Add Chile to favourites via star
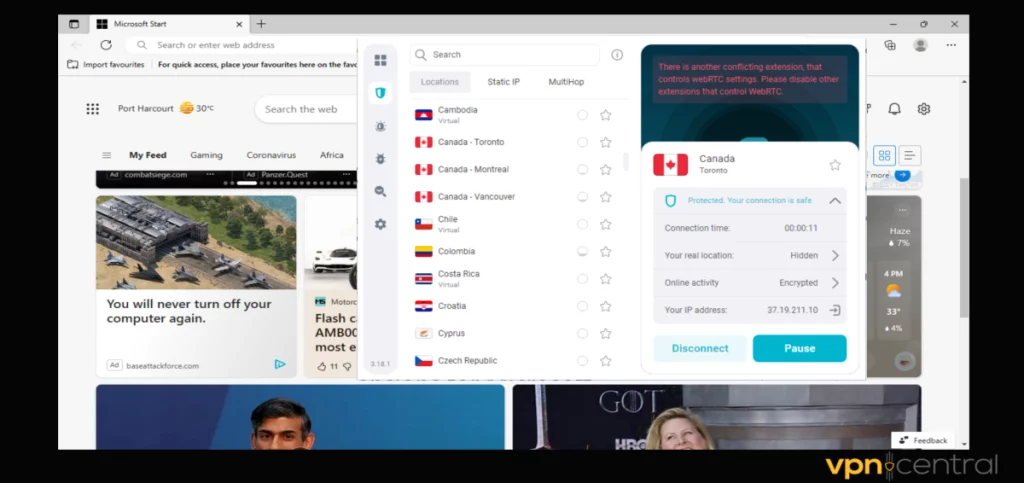 605,225
